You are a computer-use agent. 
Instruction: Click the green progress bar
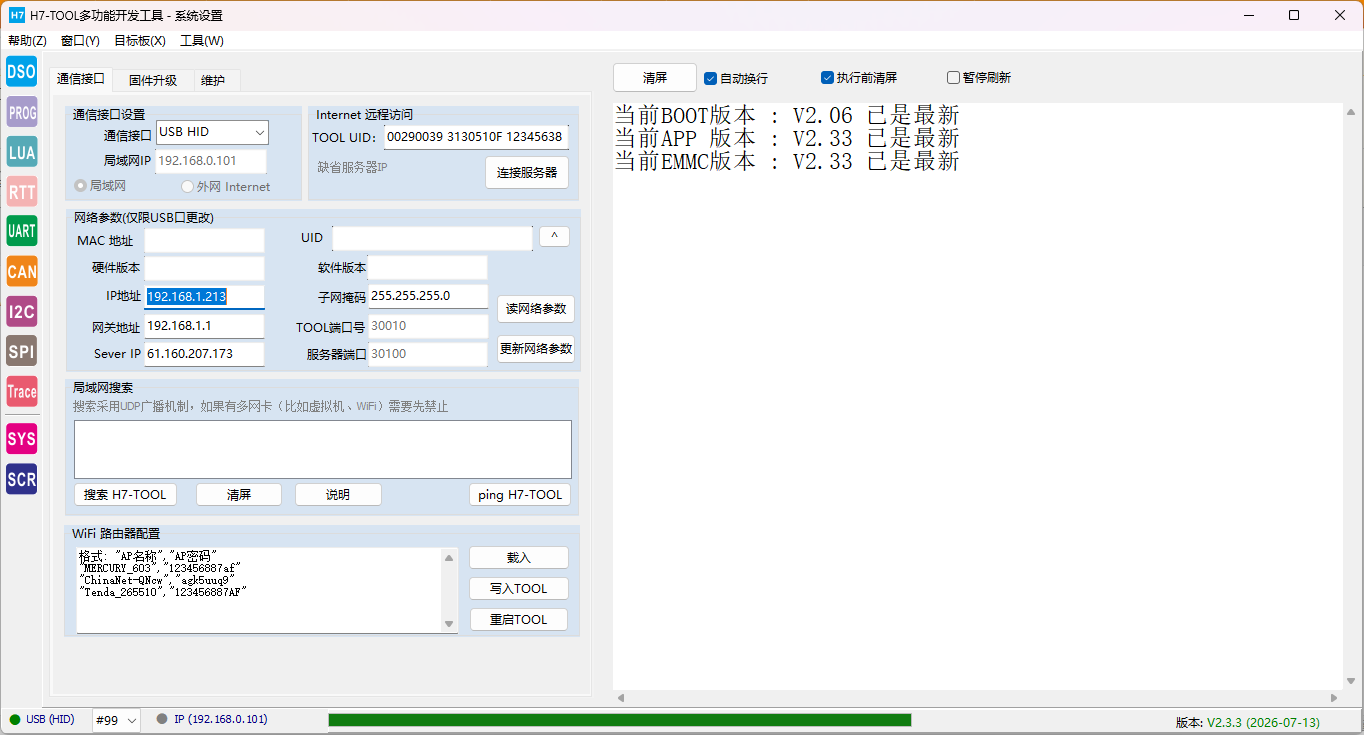[x=620, y=720]
